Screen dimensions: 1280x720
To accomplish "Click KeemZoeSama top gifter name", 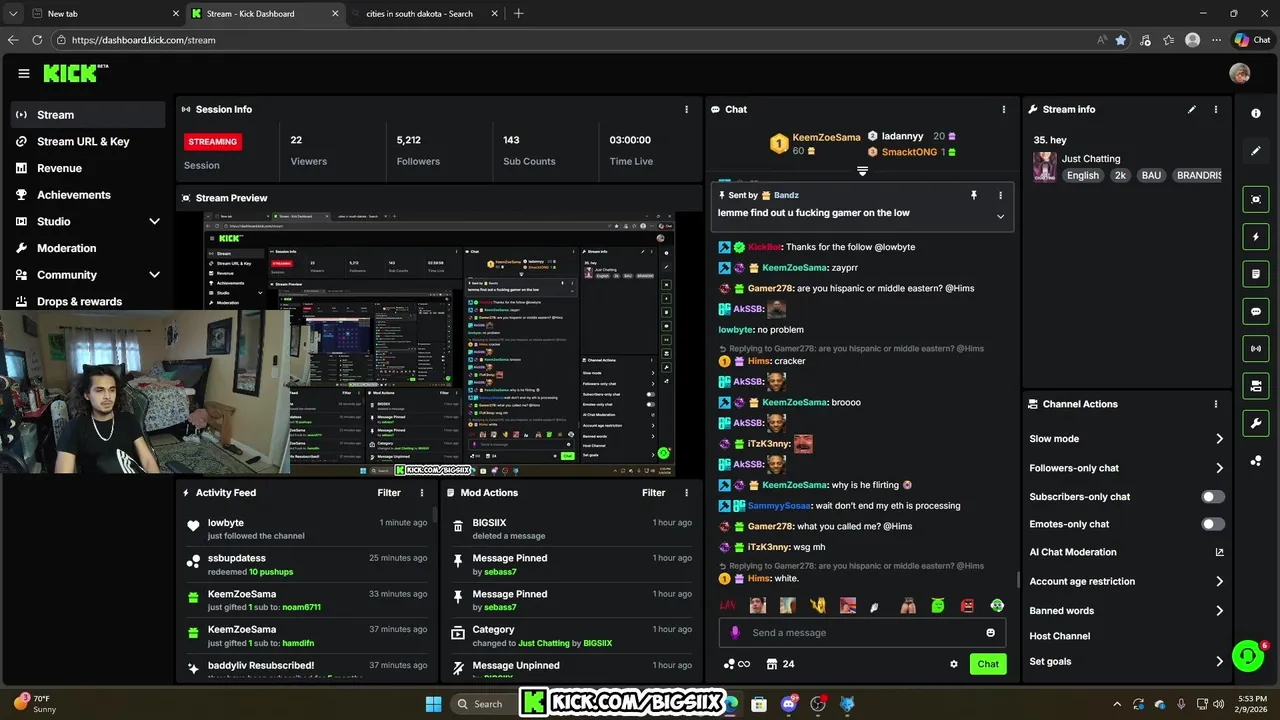I will coord(826,137).
